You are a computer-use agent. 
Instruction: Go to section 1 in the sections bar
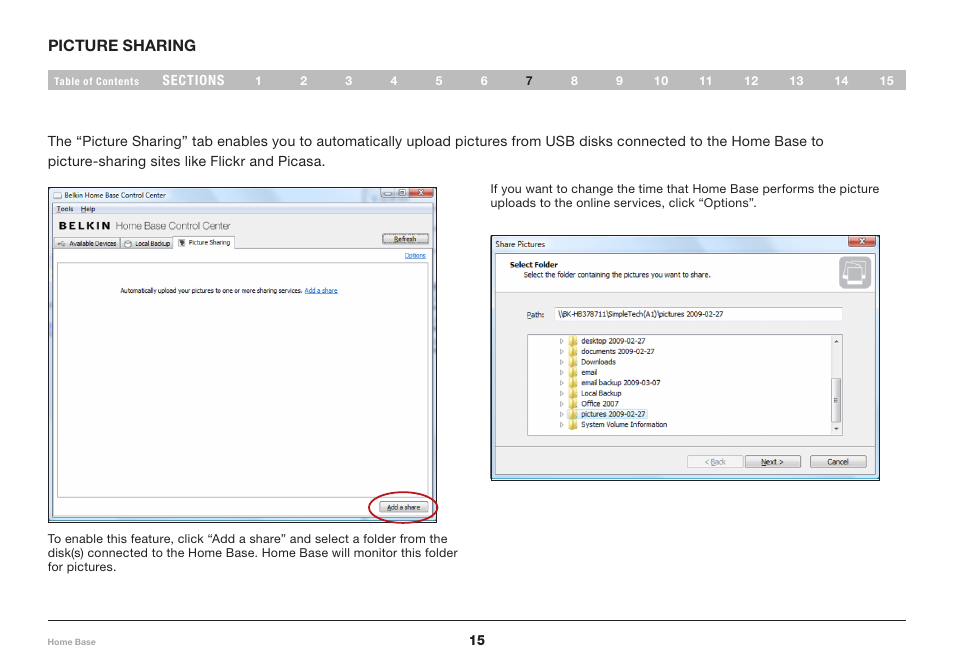coord(258,81)
